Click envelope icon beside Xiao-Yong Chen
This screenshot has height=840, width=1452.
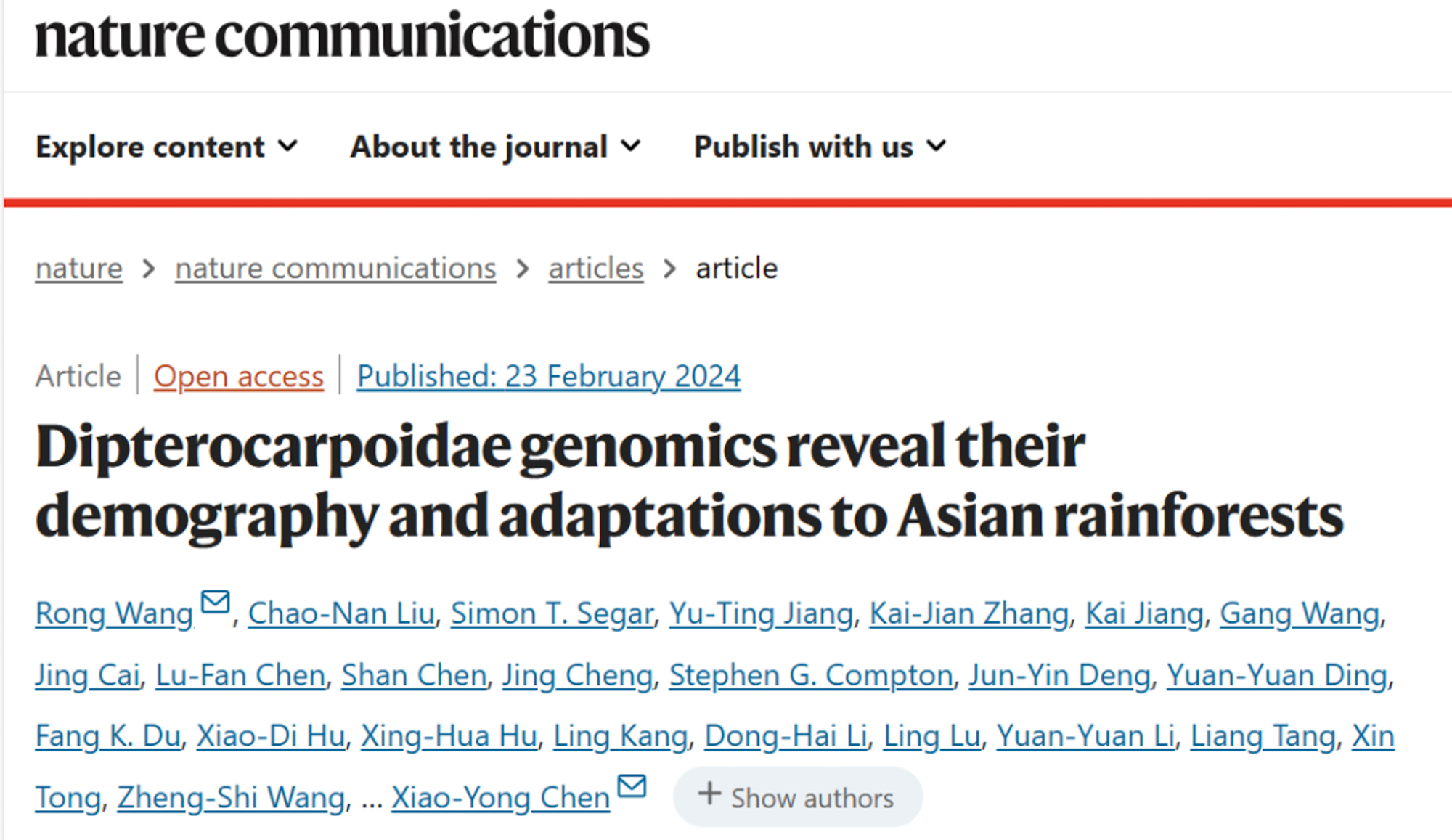coord(632,786)
